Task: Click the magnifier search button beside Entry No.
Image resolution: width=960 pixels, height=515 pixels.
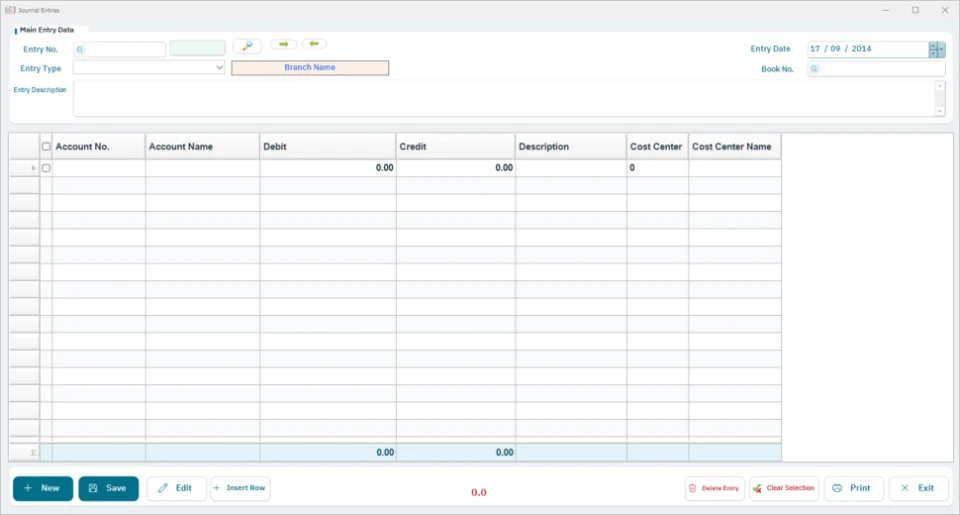Action: 247,47
